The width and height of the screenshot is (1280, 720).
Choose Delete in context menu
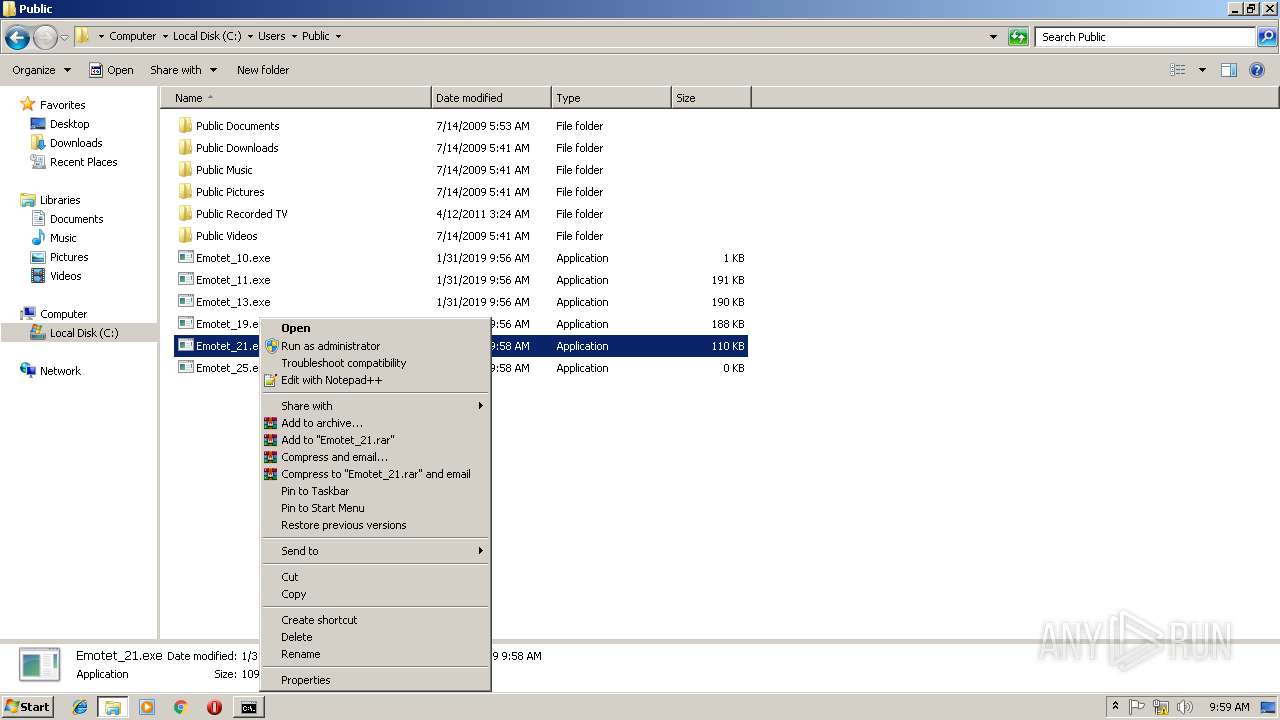click(x=375, y=637)
